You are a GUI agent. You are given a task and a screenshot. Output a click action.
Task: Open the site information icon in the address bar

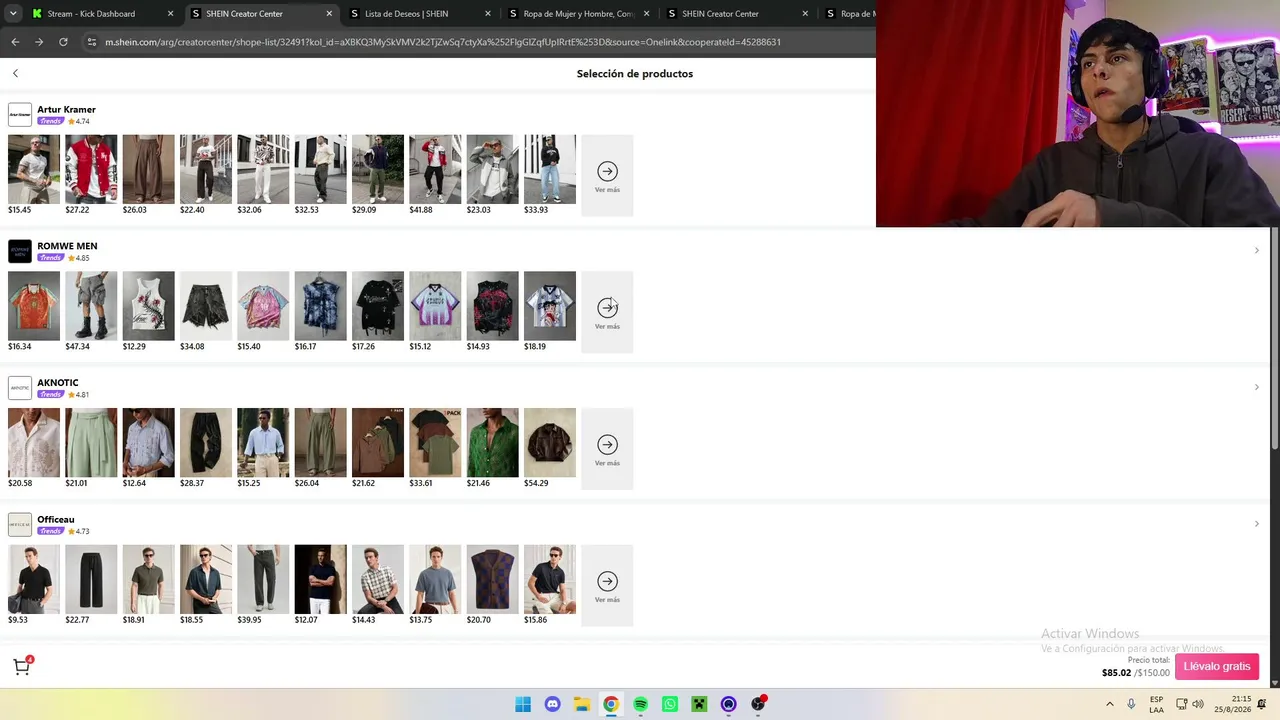tap(92, 42)
